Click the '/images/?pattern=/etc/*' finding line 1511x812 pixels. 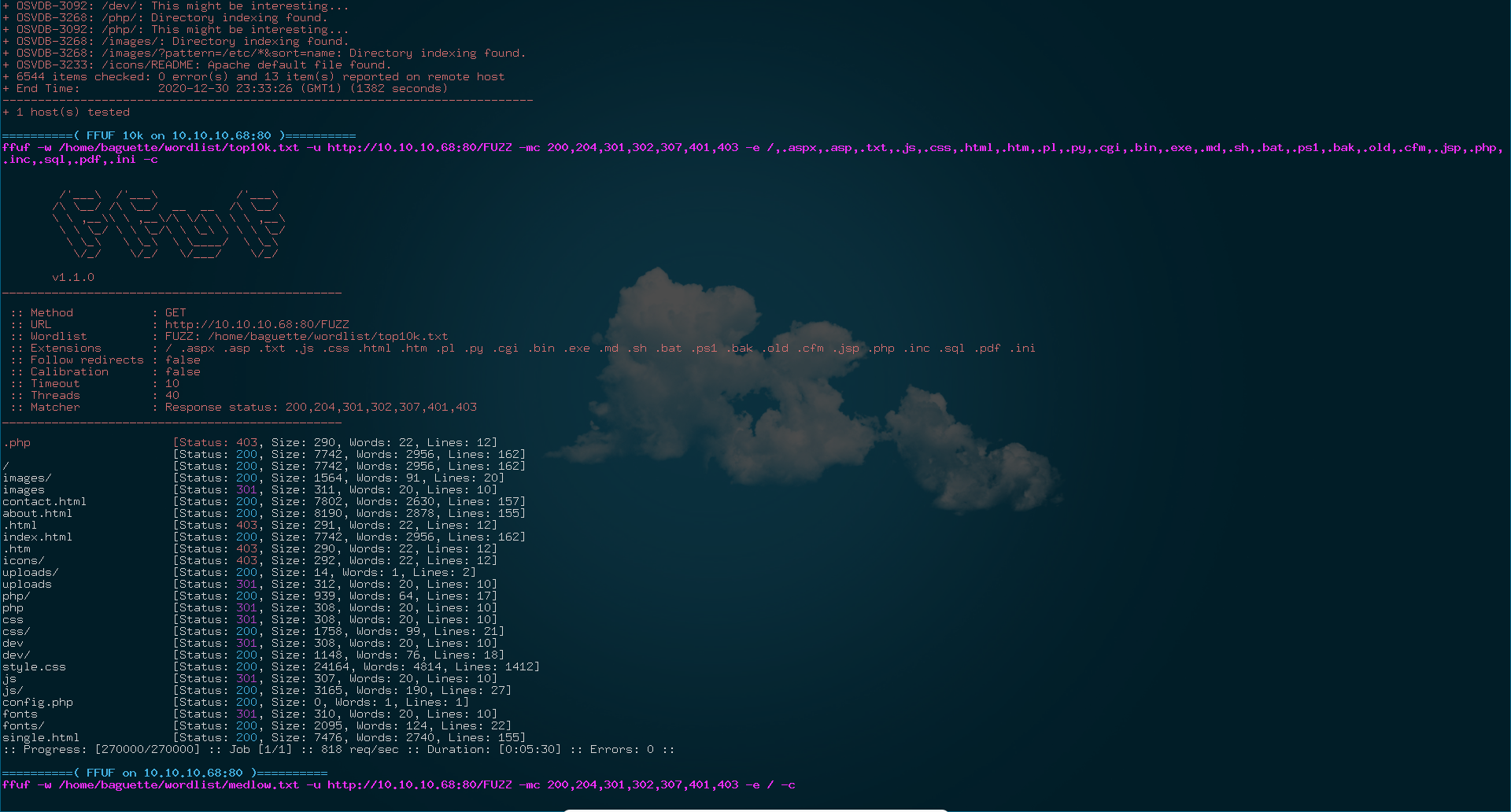pos(264,54)
